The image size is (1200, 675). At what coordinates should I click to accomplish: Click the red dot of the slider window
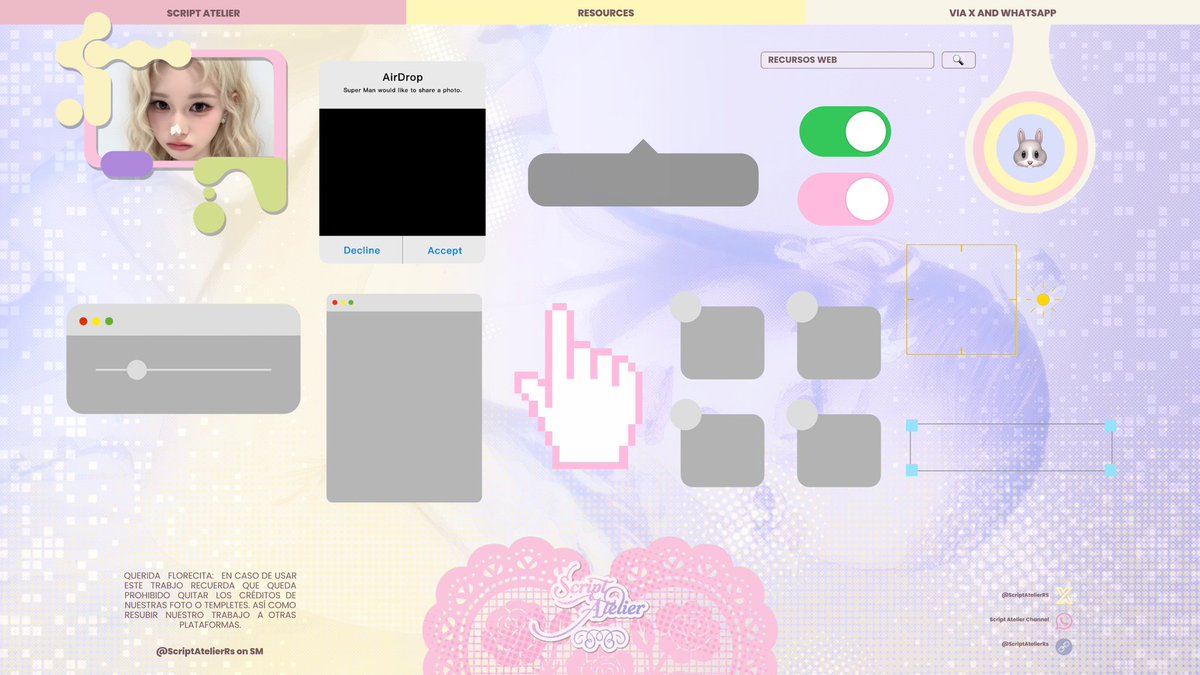click(83, 321)
